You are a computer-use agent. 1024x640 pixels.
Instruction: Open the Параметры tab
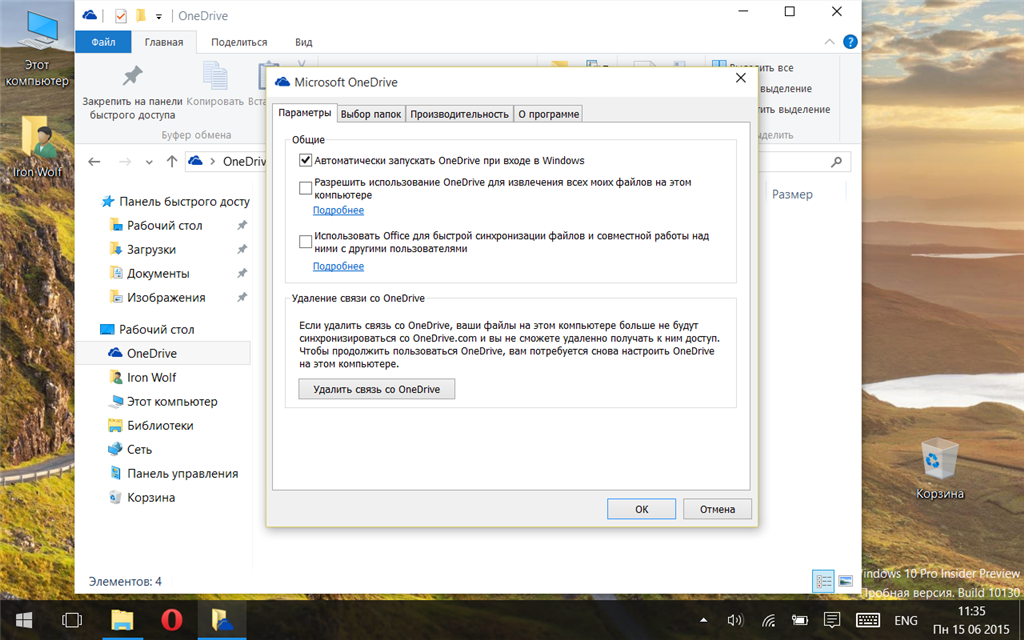pyautogui.click(x=304, y=113)
